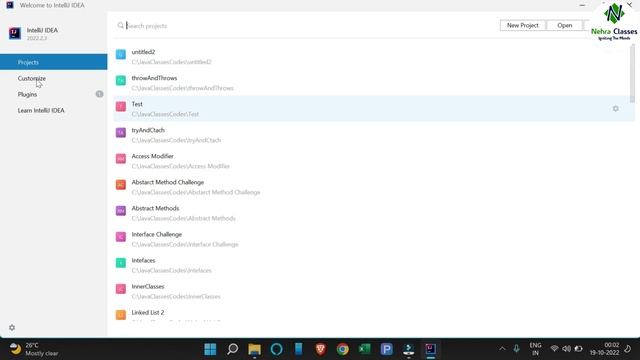The width and height of the screenshot is (640, 360).
Task: Click the search magnifier icon
Action: [120, 25]
